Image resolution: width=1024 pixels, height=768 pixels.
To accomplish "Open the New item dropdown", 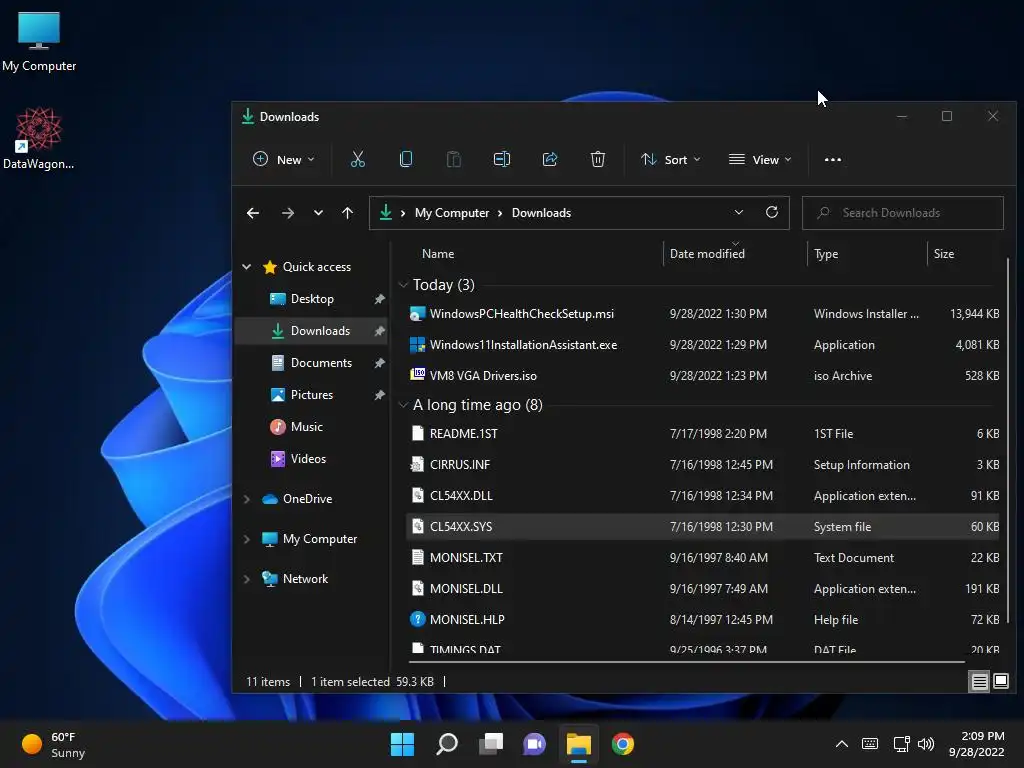I will (284, 159).
